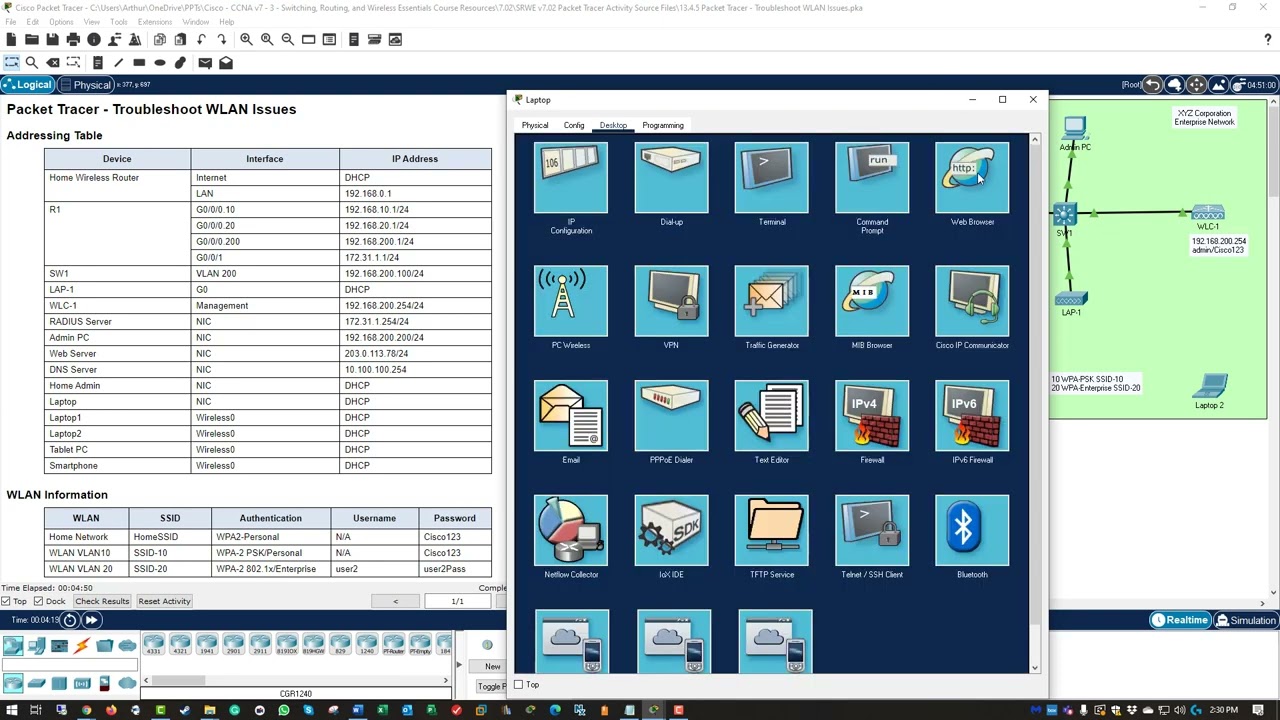1280x720 pixels.
Task: Select the Delete tool
Action: point(53,63)
